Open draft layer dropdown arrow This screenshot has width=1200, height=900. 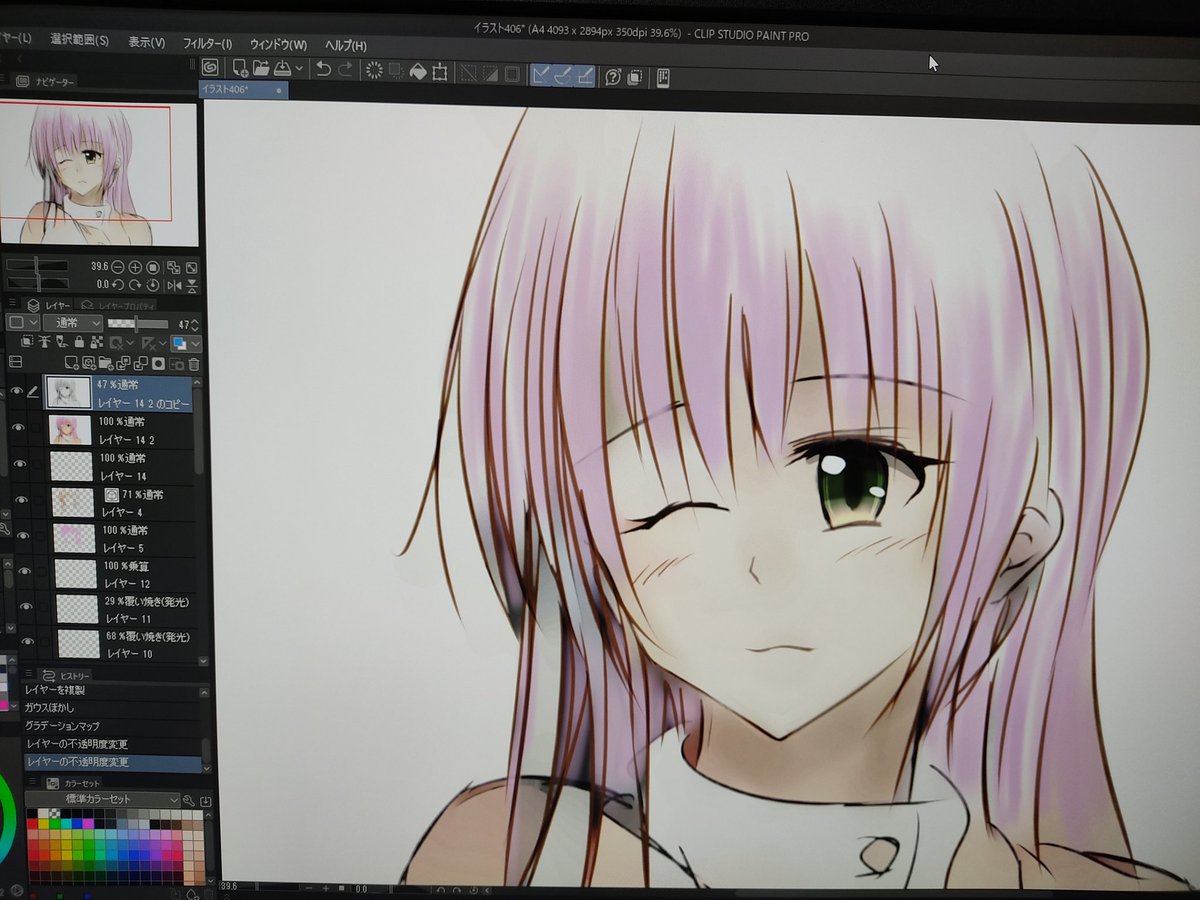pyautogui.click(x=163, y=342)
